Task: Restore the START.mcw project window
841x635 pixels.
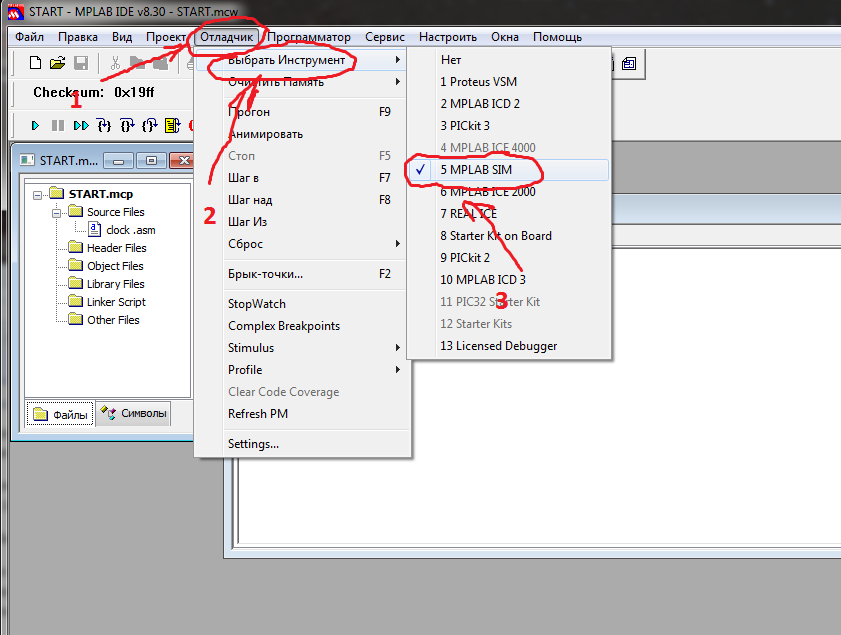Action: [x=151, y=160]
